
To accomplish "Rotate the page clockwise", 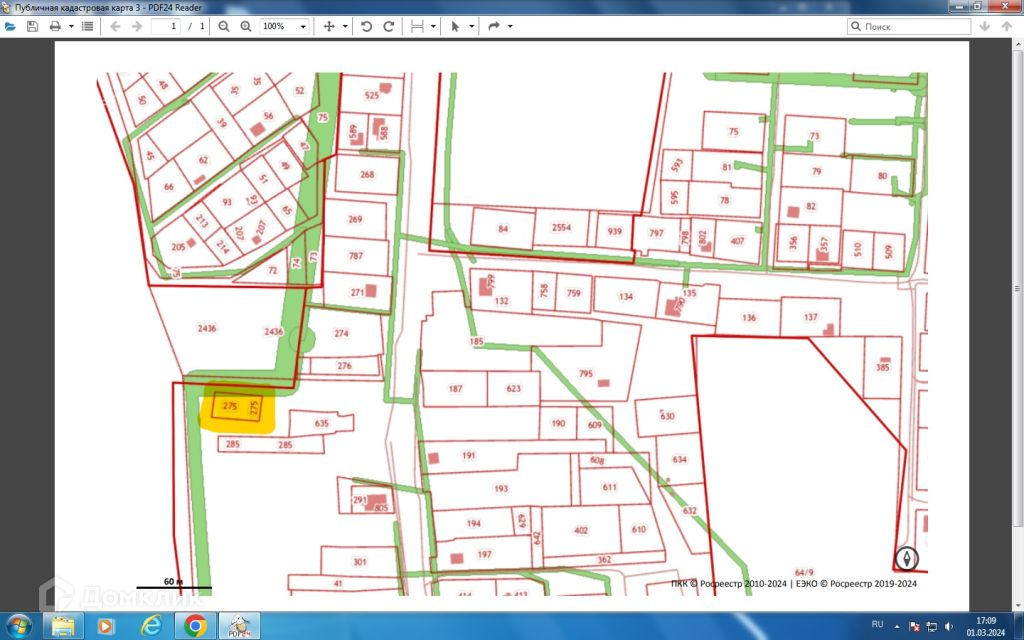I will (x=388, y=26).
